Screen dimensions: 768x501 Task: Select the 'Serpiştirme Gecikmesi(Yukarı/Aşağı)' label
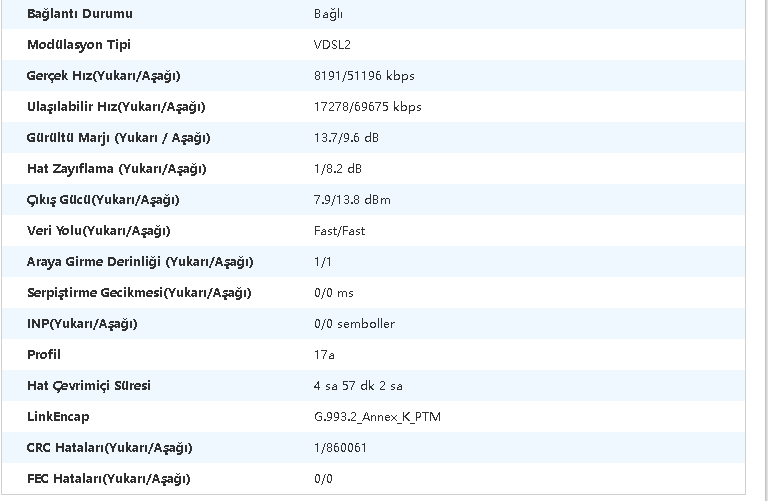coord(139,293)
